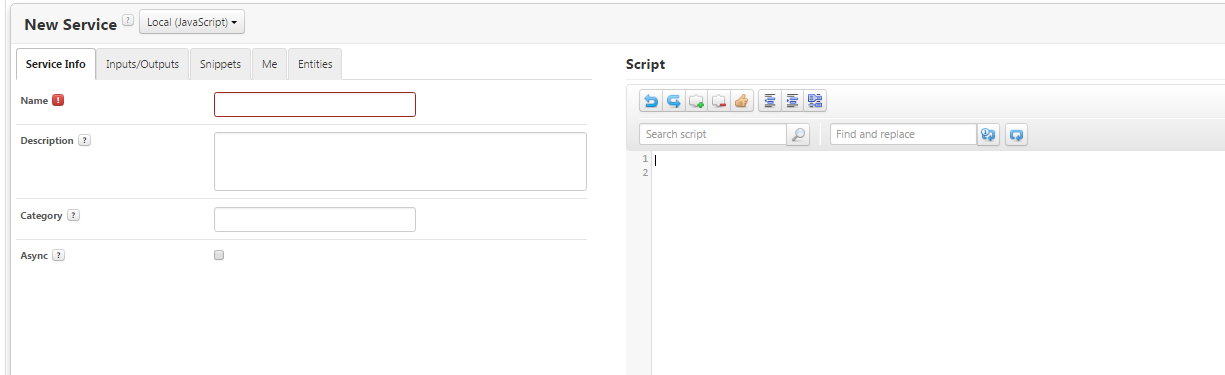The height and width of the screenshot is (375, 1225).
Task: Switch to the Inputs/Outputs tab
Action: (143, 64)
